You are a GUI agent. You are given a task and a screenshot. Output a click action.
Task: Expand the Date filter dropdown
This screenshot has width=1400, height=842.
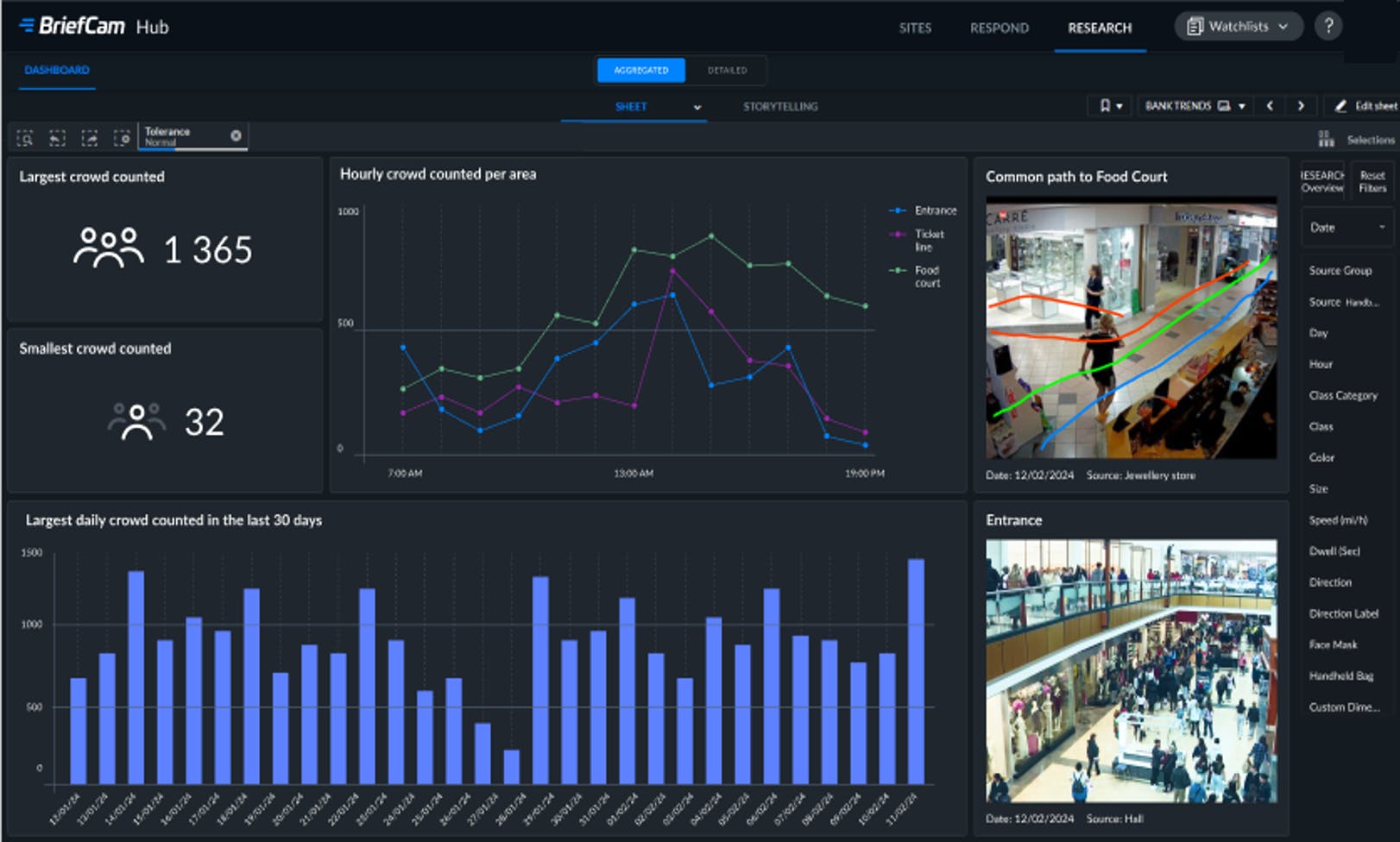1346,228
